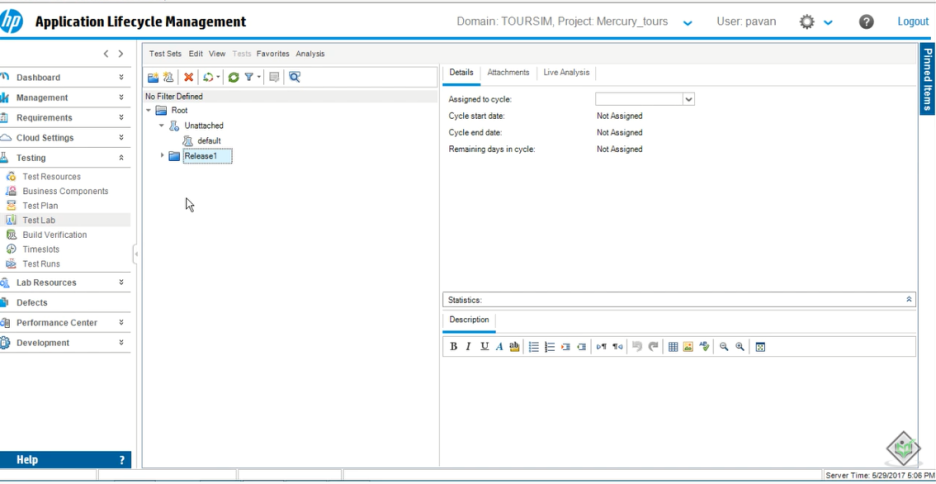The image size is (936, 484).
Task: Zoom in on description editor
Action: pyautogui.click(x=740, y=347)
